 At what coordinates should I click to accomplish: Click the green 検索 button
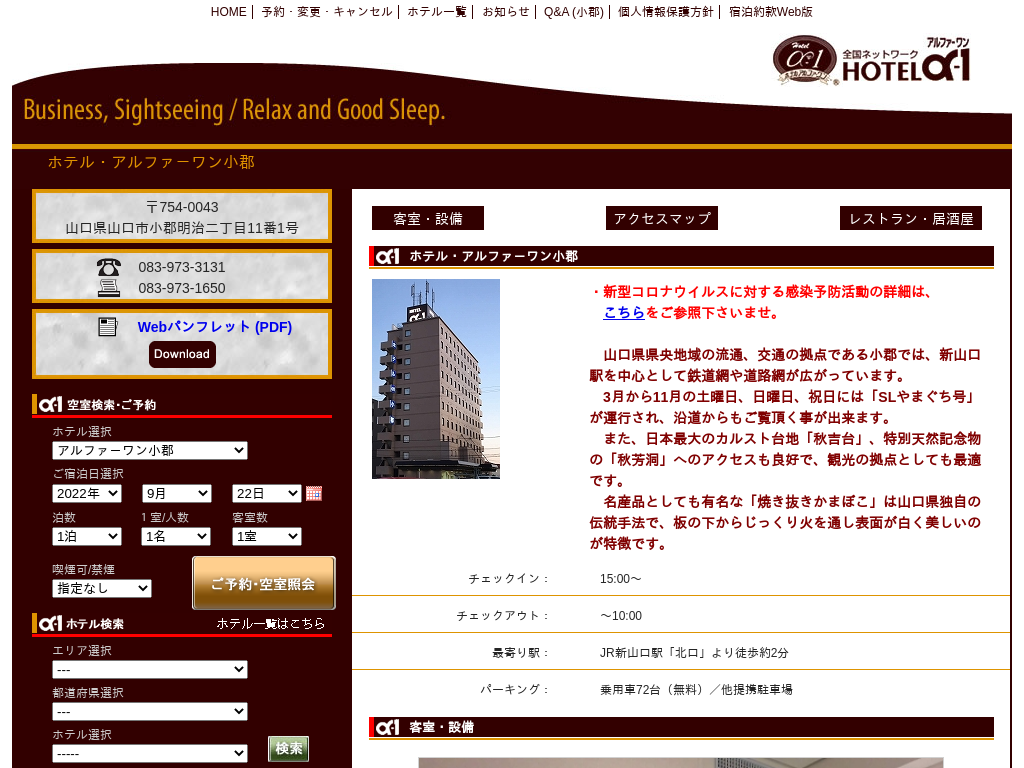click(x=289, y=748)
